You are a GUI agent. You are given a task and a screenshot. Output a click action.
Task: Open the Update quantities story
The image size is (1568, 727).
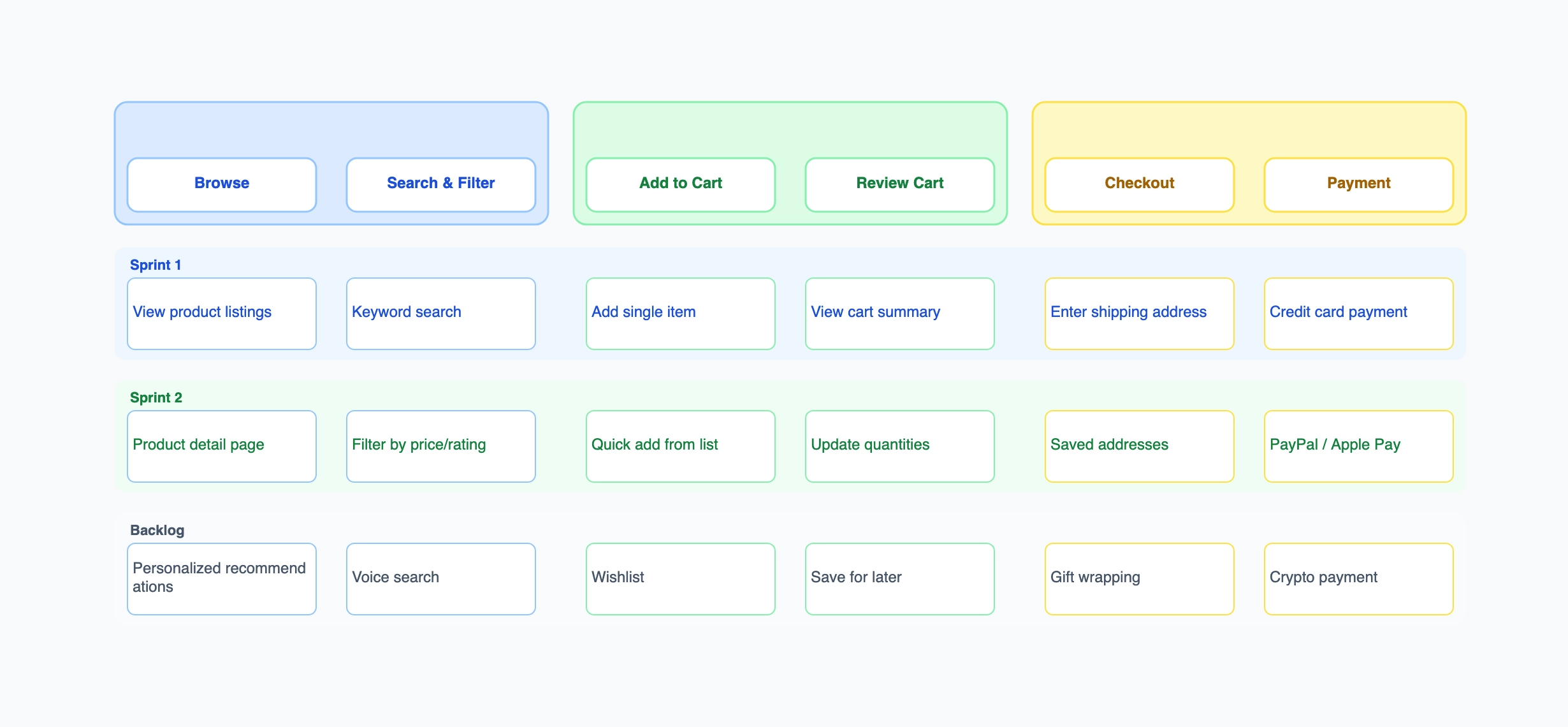(899, 445)
